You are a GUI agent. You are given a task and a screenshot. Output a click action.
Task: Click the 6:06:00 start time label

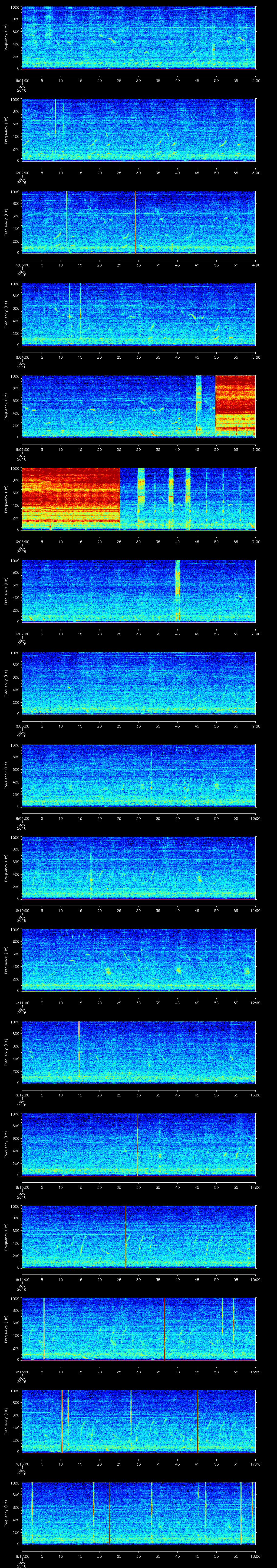[x=22, y=542]
